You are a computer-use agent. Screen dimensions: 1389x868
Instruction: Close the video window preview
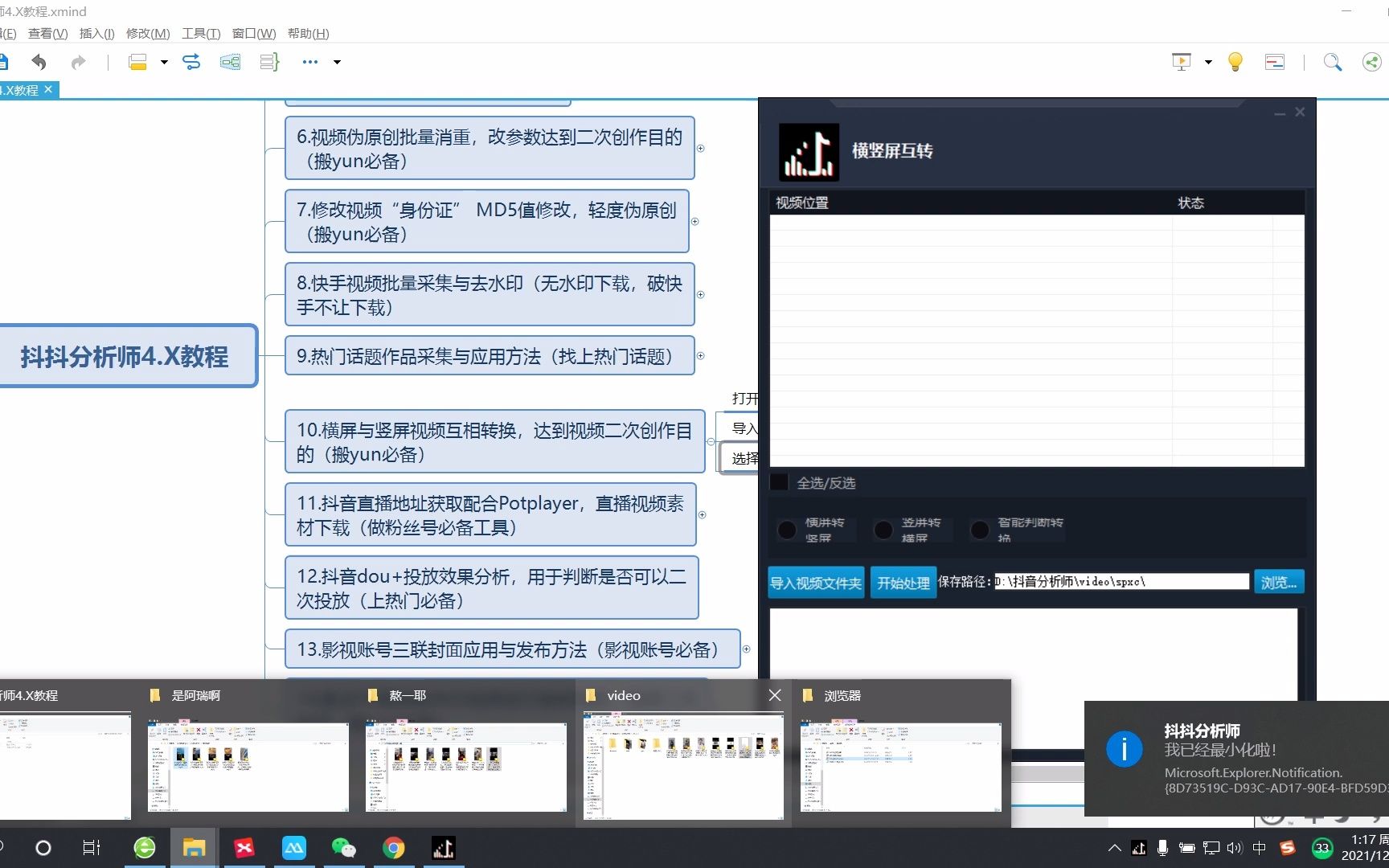click(775, 695)
